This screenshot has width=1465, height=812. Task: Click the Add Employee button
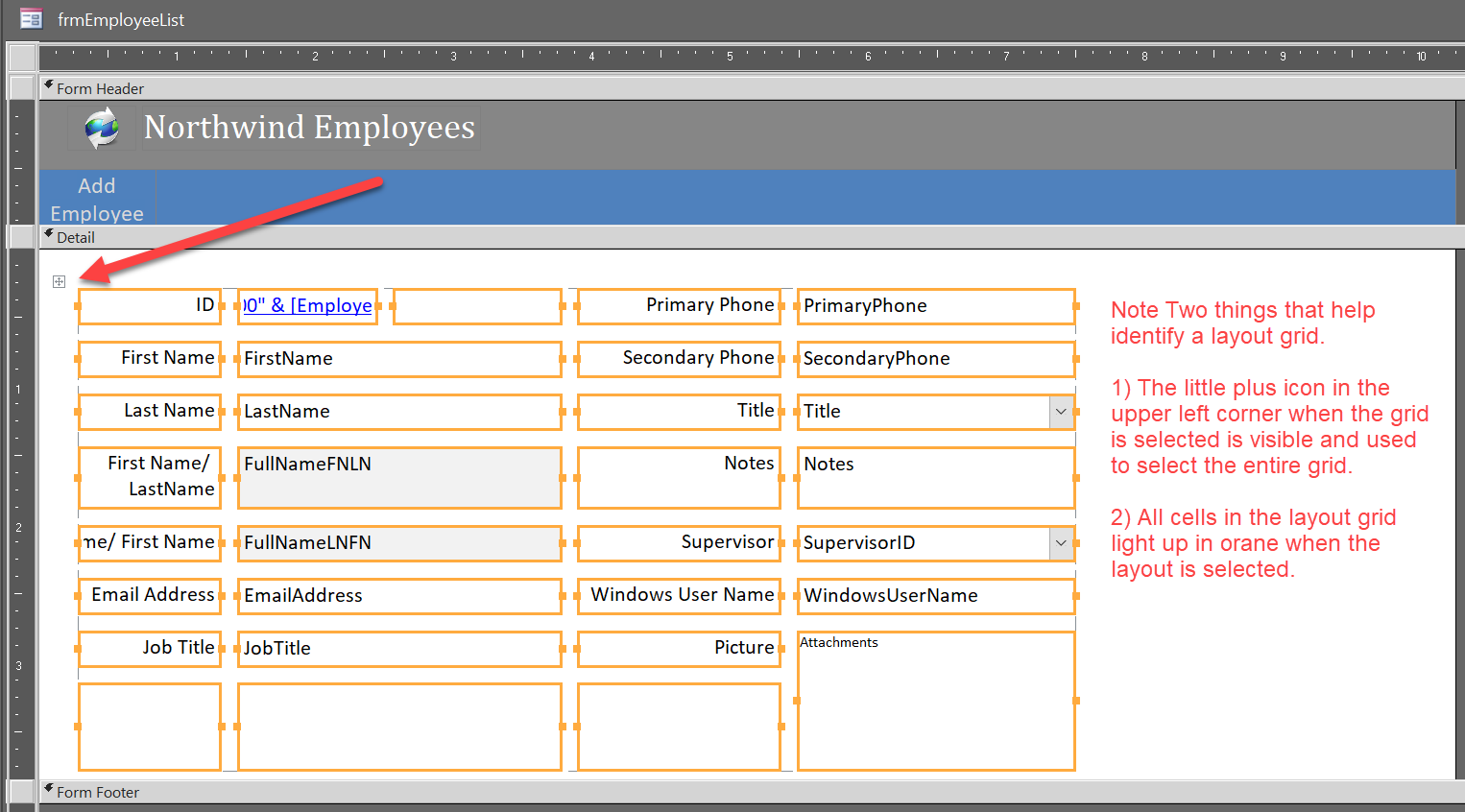pyautogui.click(x=97, y=199)
